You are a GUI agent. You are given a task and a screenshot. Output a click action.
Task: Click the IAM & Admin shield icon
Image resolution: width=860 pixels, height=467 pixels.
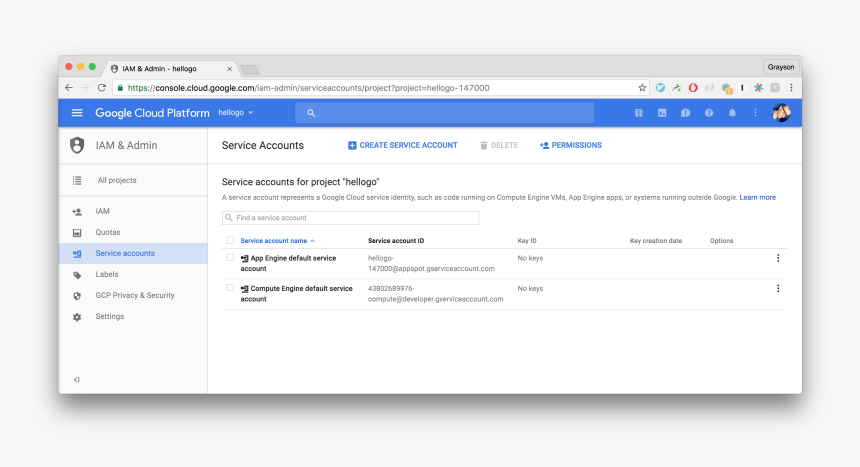click(77, 145)
